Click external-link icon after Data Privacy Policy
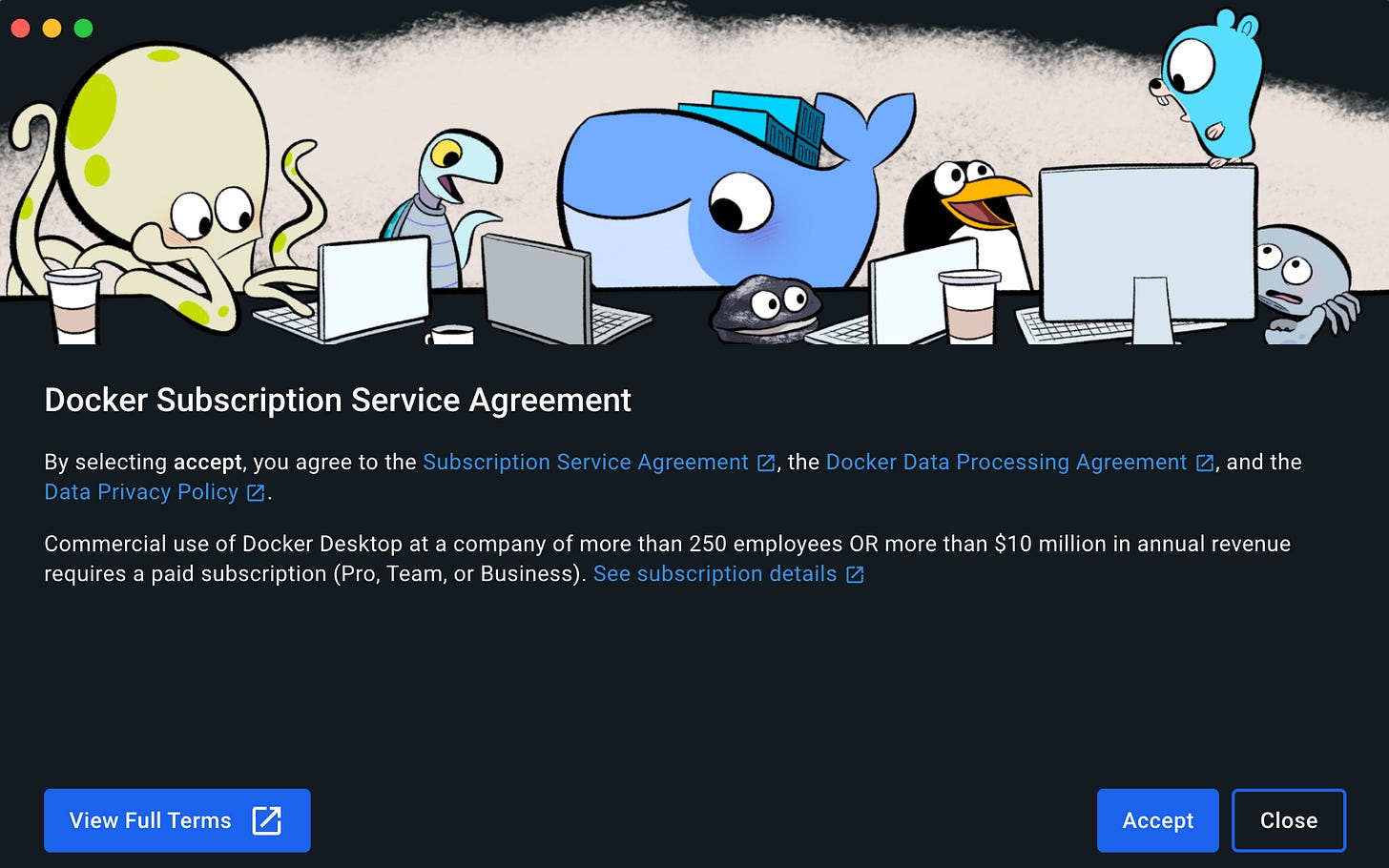Image resolution: width=1389 pixels, height=868 pixels. 254,492
